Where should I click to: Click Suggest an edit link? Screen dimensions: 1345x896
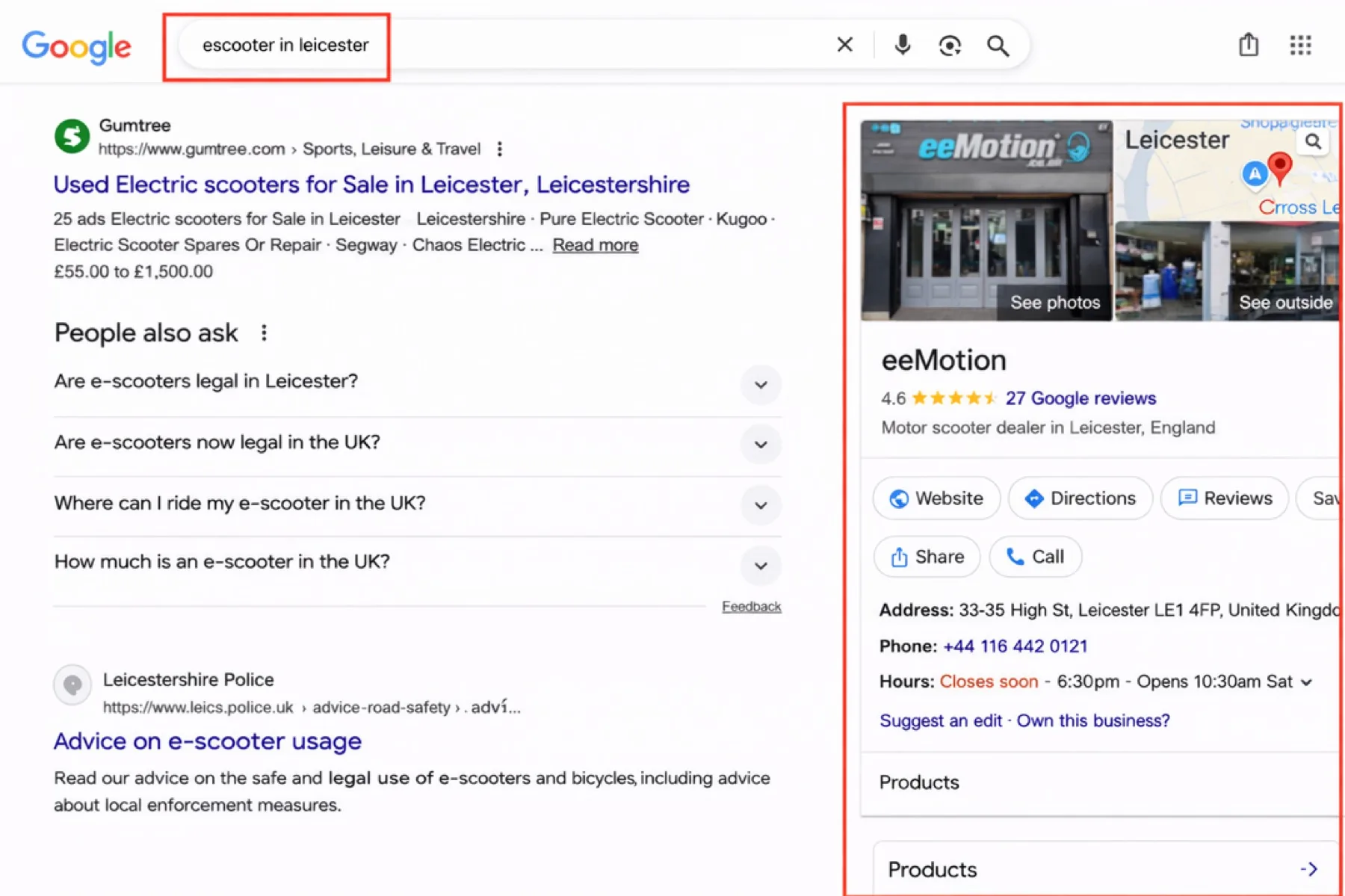pos(941,720)
